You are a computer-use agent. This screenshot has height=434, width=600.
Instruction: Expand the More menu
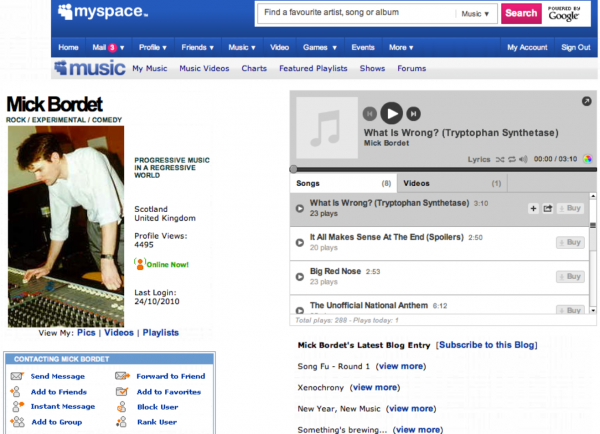point(401,47)
